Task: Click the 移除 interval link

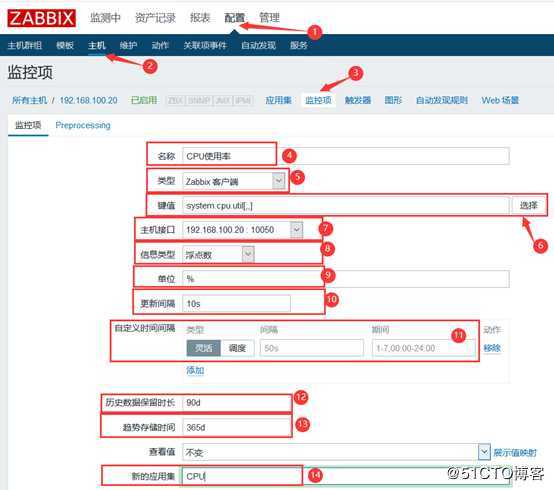Action: click(492, 348)
